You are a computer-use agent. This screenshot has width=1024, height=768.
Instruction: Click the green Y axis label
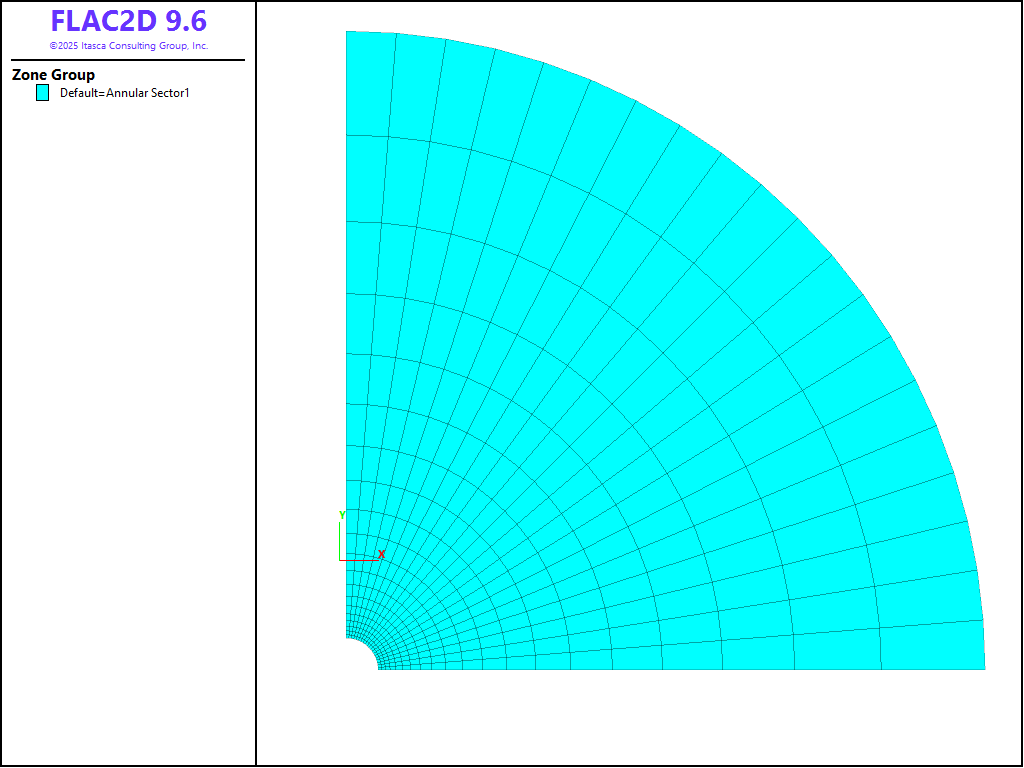(342, 516)
